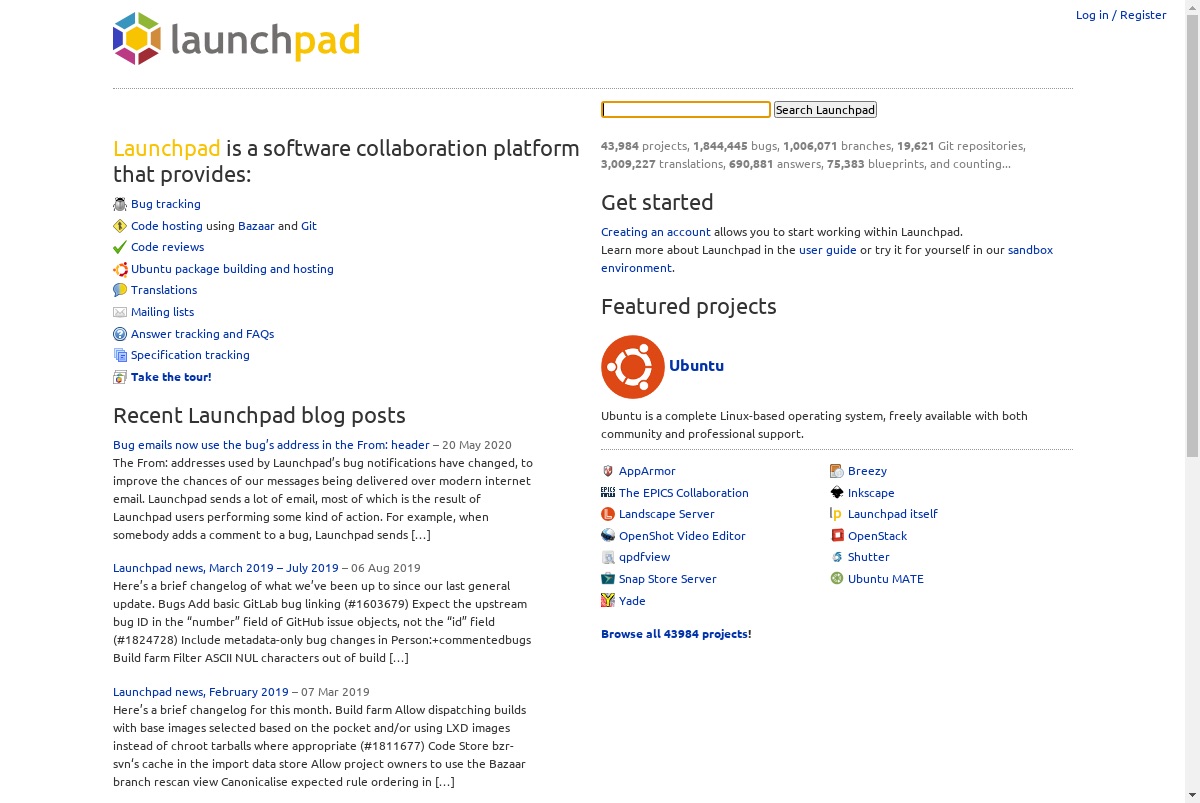Open Launchpad news, March 2019 – July 2019
This screenshot has width=1200, height=803.
click(226, 568)
